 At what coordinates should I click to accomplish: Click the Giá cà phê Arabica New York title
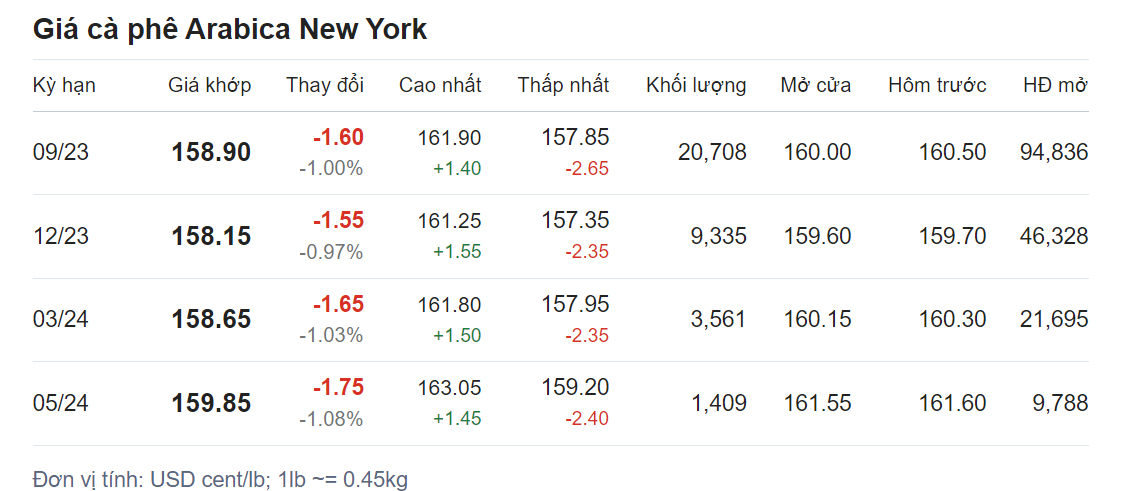tap(230, 30)
